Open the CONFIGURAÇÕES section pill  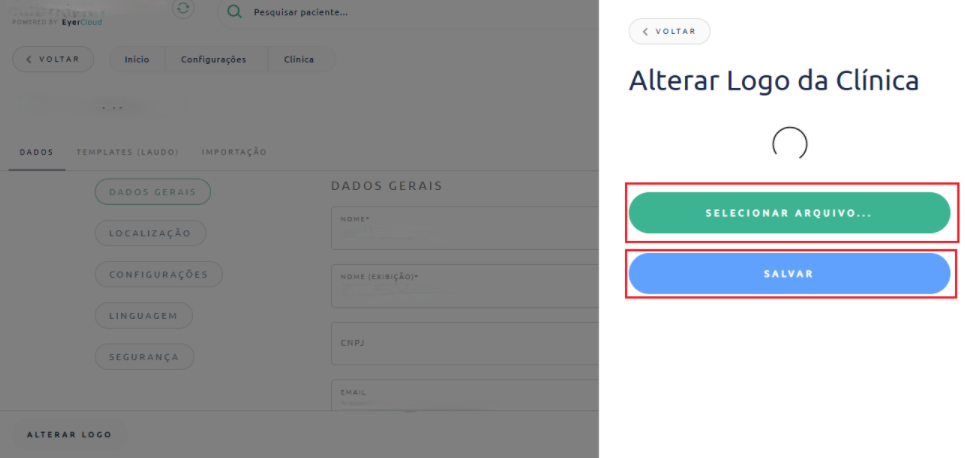[158, 274]
